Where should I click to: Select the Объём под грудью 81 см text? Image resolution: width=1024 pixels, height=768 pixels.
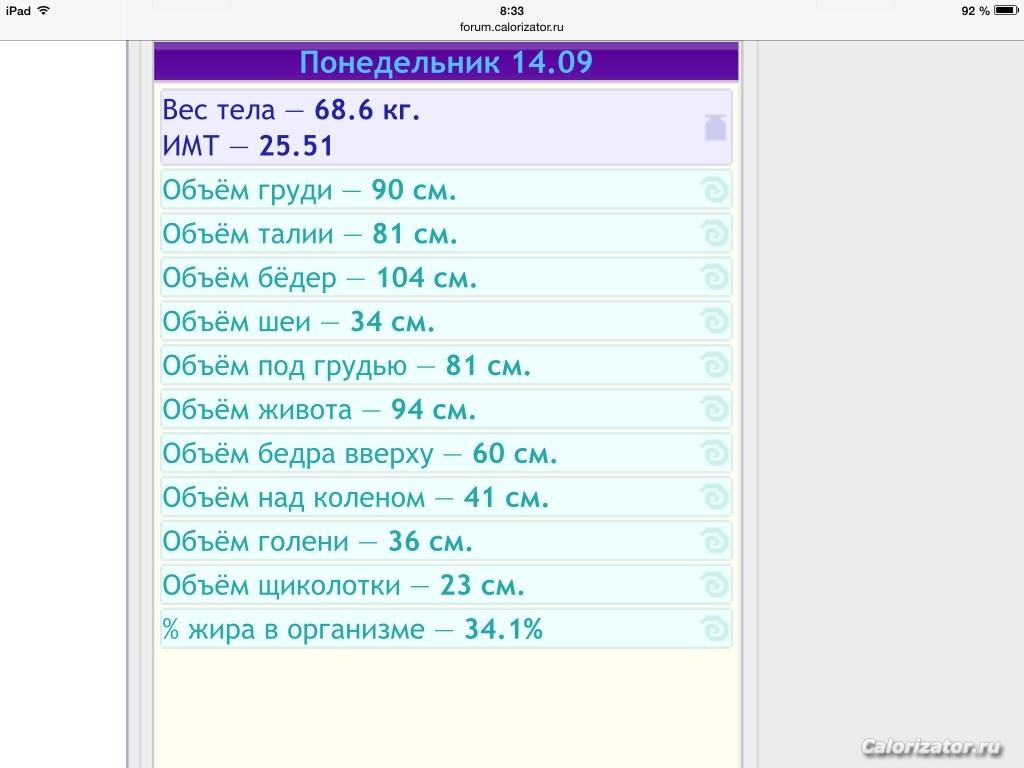pos(346,366)
